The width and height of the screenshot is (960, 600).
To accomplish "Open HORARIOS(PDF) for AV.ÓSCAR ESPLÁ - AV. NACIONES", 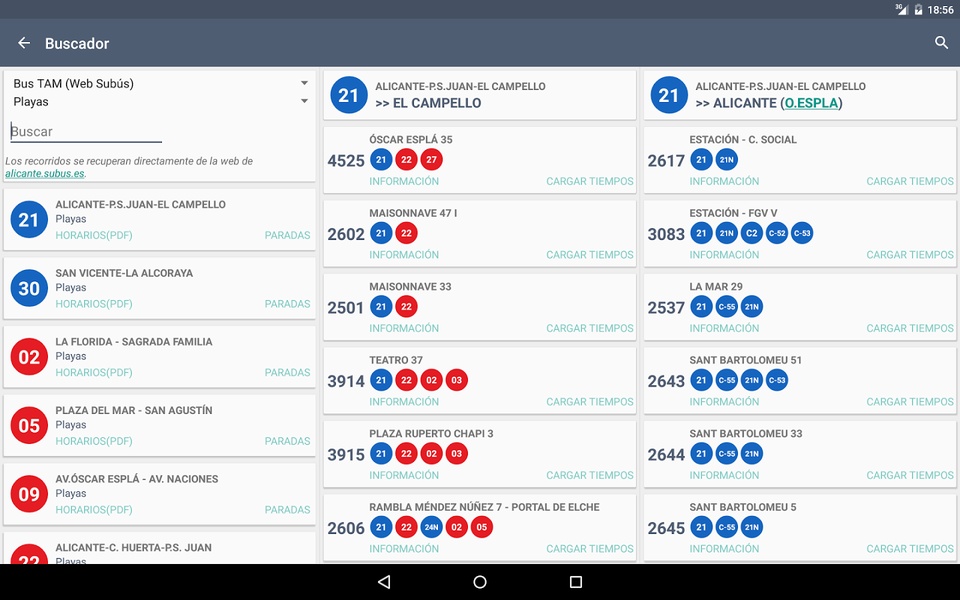I will 94,509.
